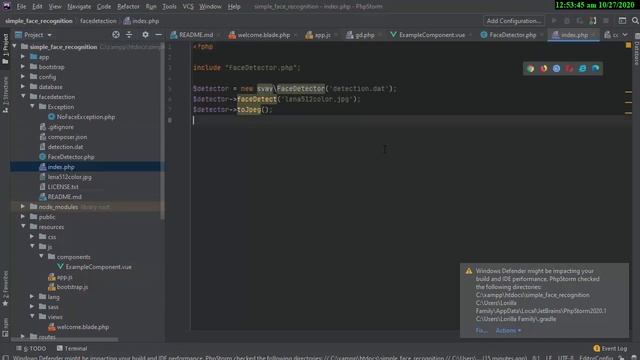Collapse the resources folder
Screen dimensions: 640x360
[x=23, y=227]
